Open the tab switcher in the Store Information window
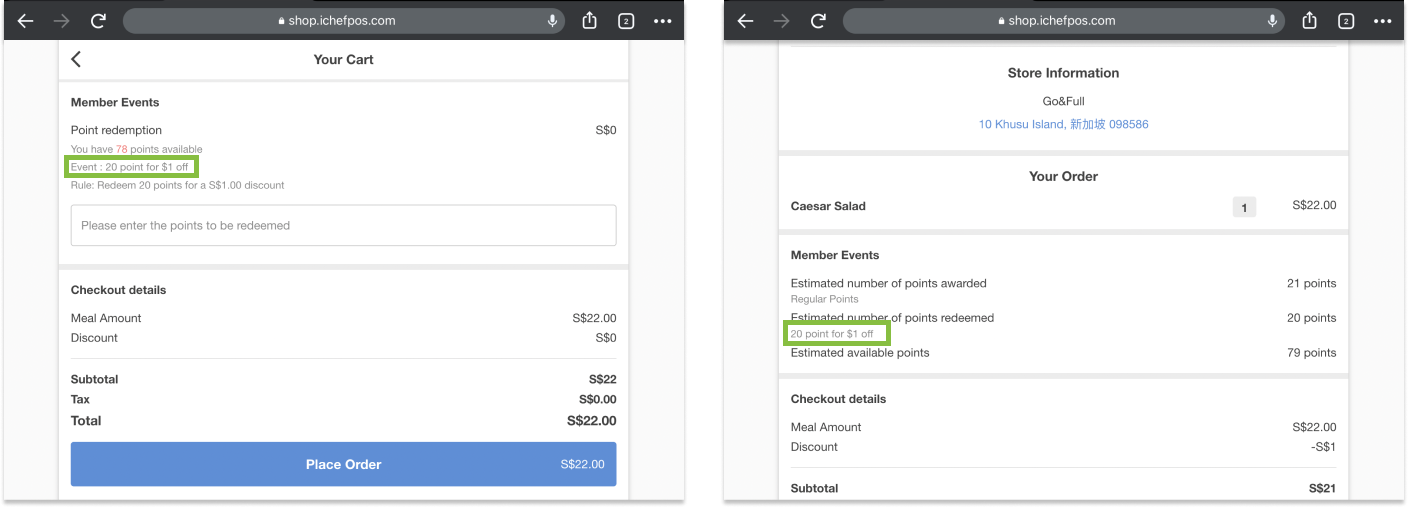 (1346, 21)
